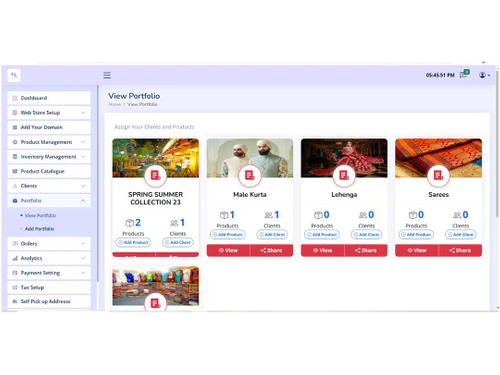Open the Tax Setup menu item
This screenshot has width=500, height=375.
49,287
